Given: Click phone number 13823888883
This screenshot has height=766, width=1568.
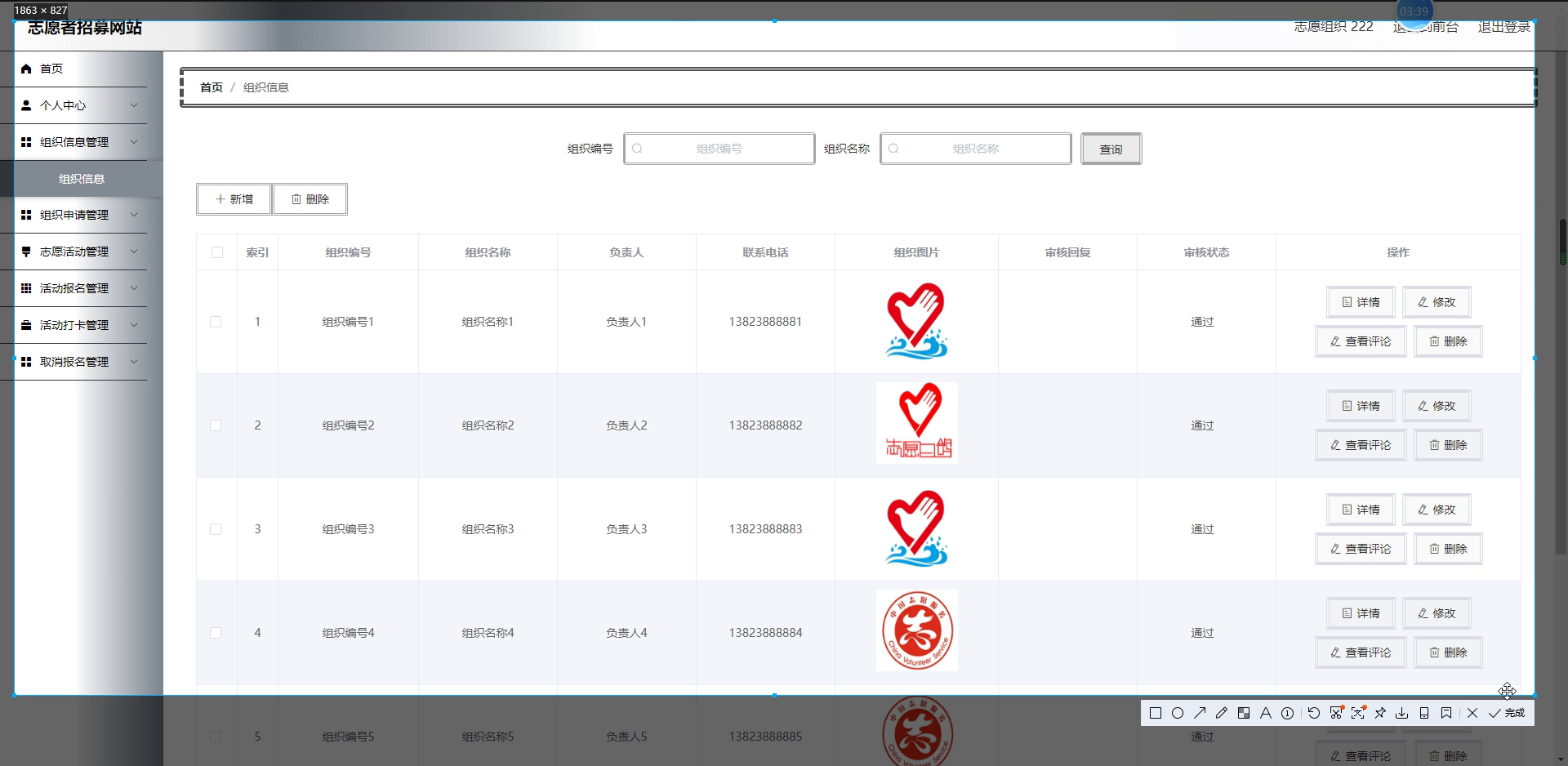Looking at the screenshot, I should tap(765, 529).
